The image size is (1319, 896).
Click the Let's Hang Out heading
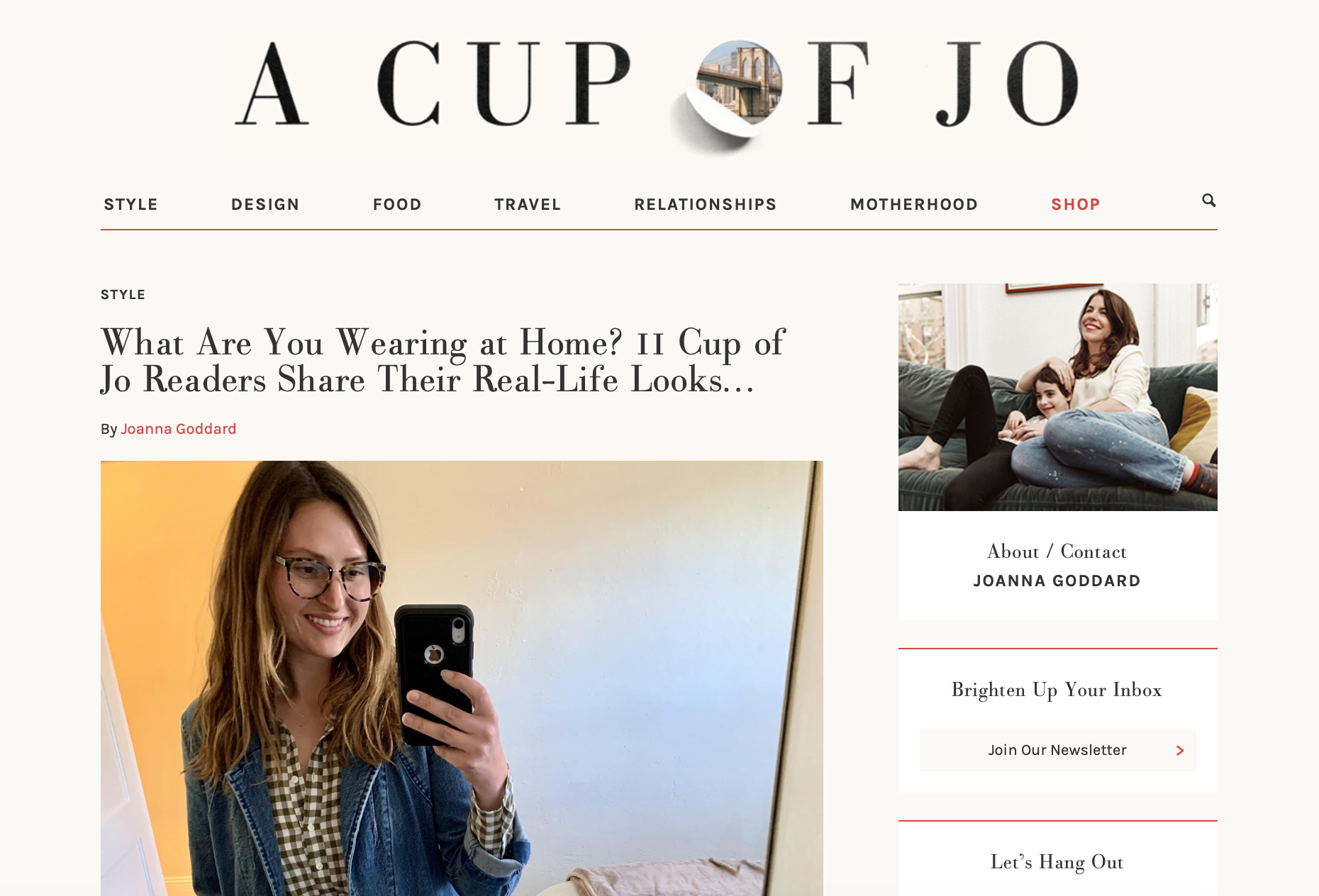tap(1057, 862)
